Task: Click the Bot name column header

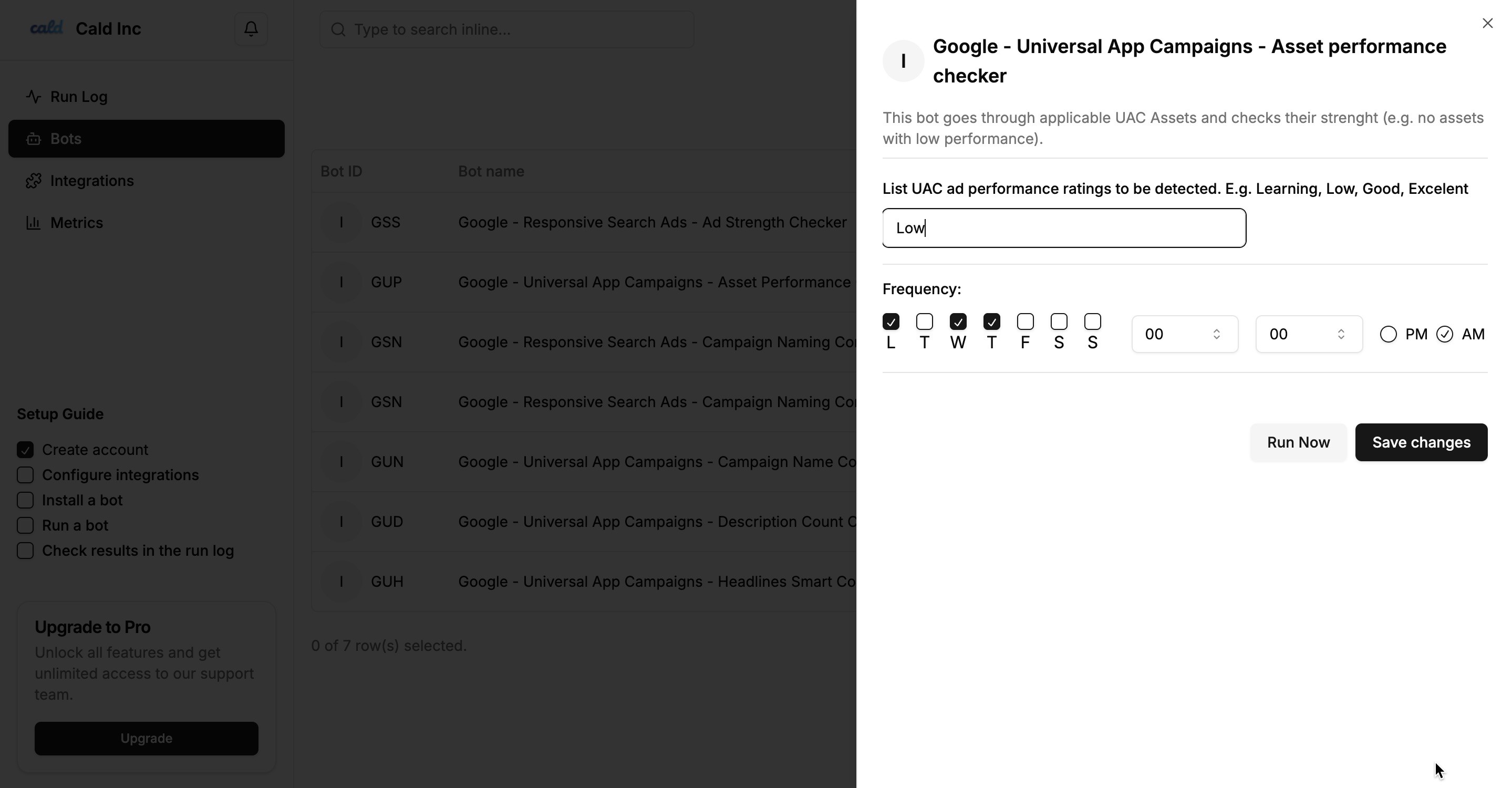Action: pos(491,171)
